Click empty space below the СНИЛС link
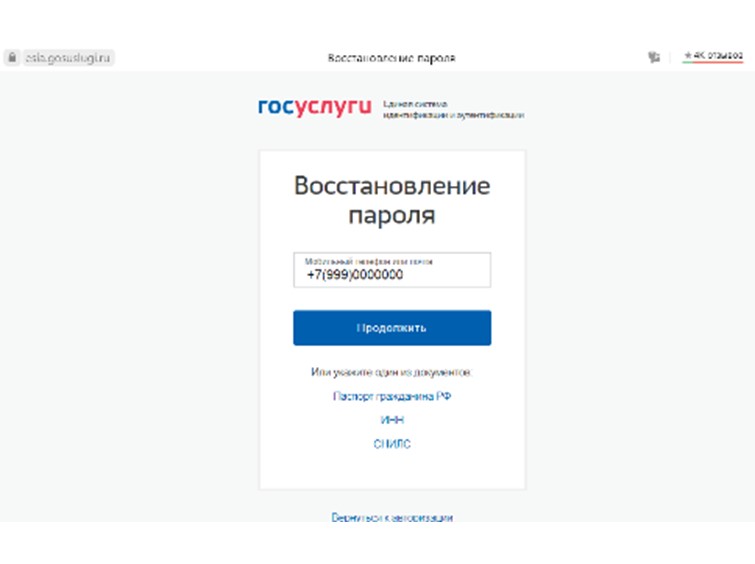 pos(391,470)
